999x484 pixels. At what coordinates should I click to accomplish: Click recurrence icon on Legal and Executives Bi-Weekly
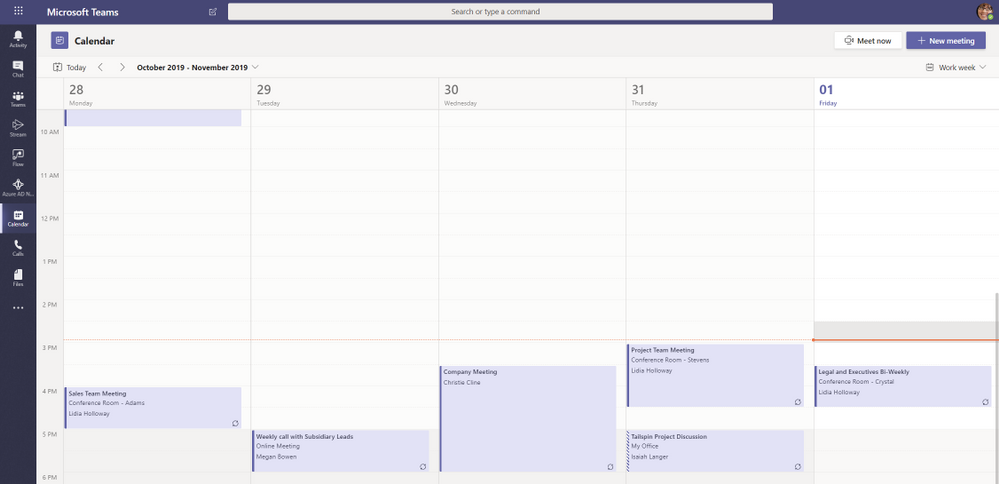pos(985,402)
